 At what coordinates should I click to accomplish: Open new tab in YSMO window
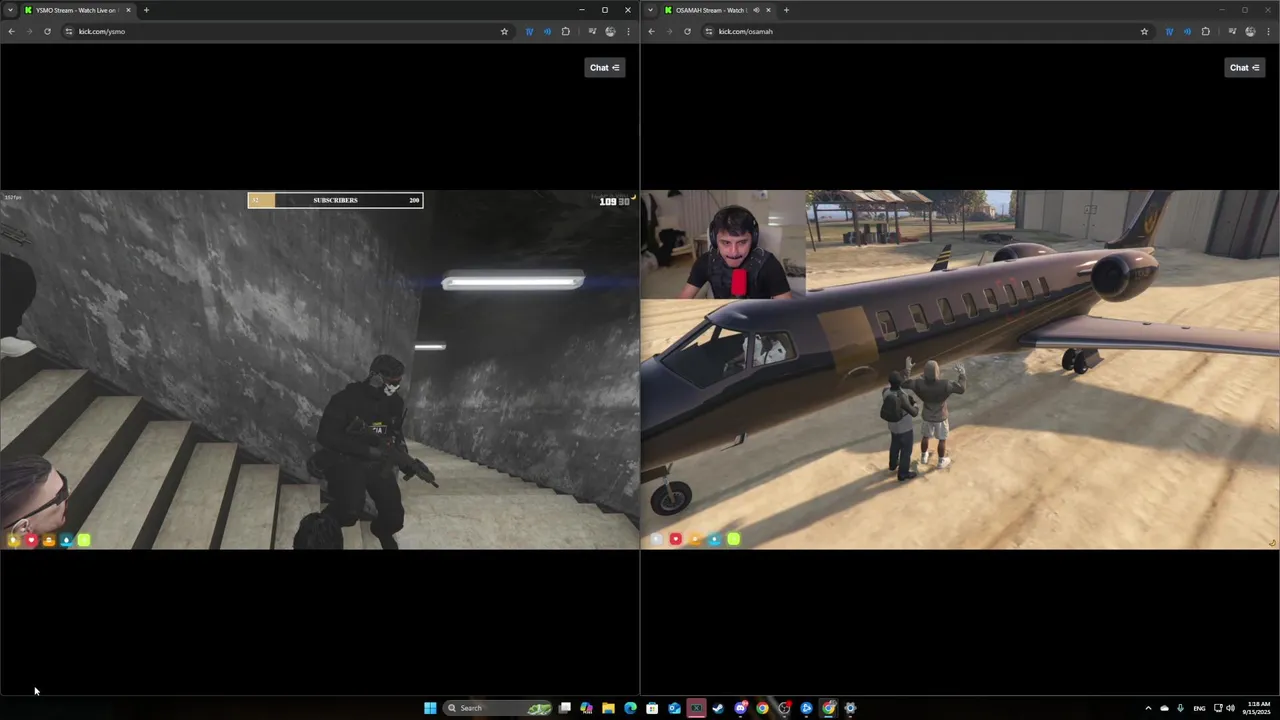(x=146, y=10)
